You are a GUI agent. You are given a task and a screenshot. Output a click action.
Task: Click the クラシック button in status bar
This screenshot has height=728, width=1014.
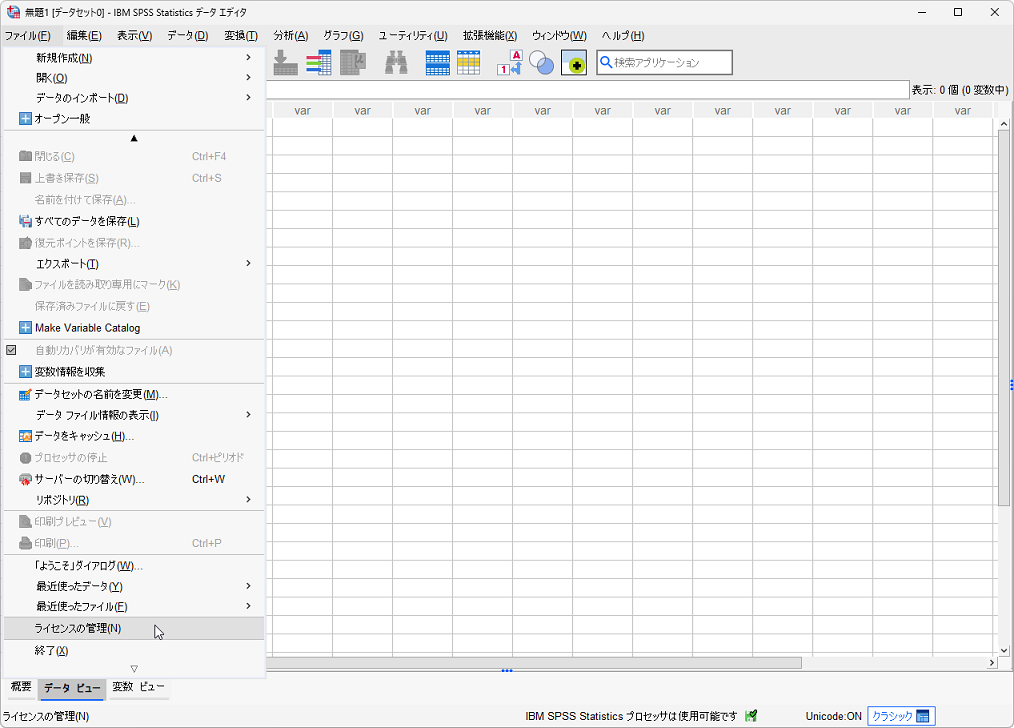(901, 716)
